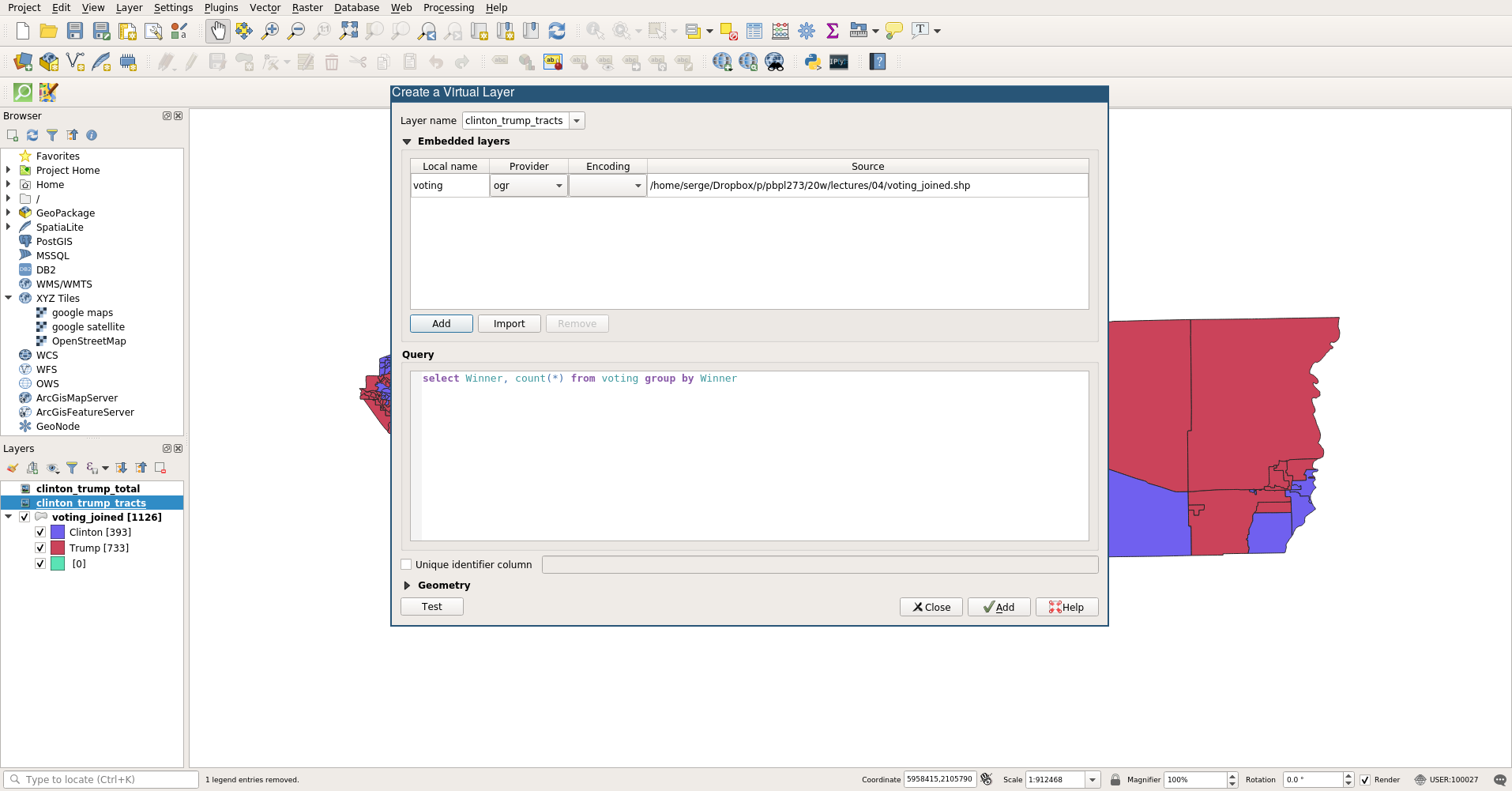Open the Processing menu
The height and width of the screenshot is (791, 1512).
(x=448, y=7)
